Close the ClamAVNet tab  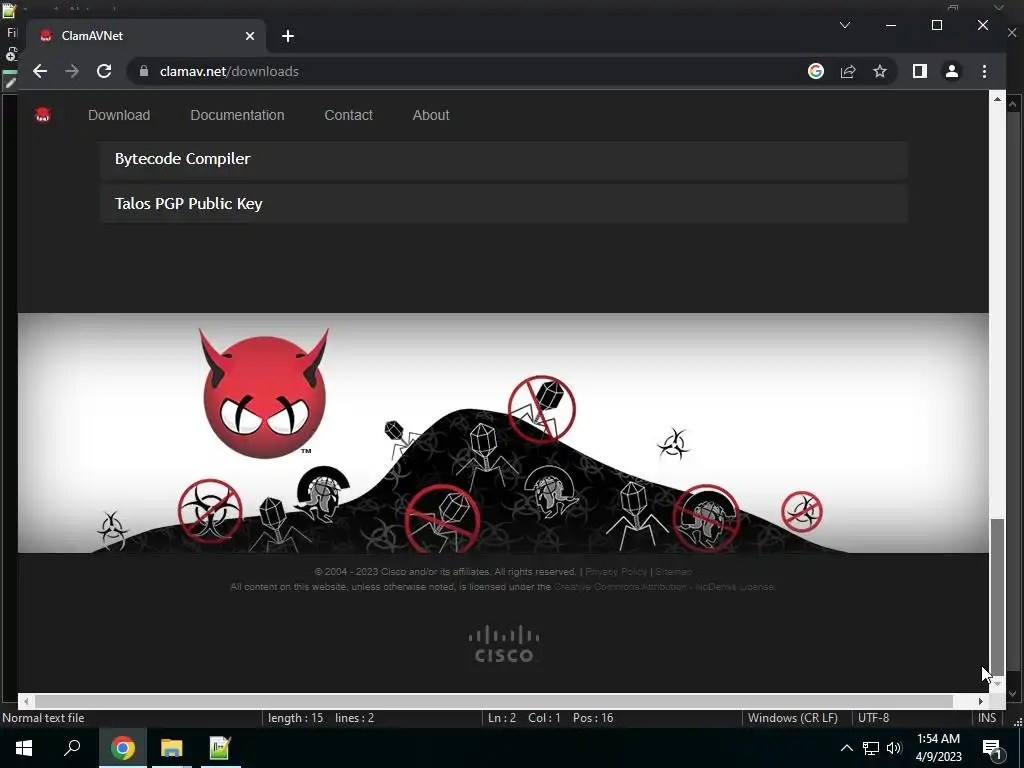coord(249,36)
